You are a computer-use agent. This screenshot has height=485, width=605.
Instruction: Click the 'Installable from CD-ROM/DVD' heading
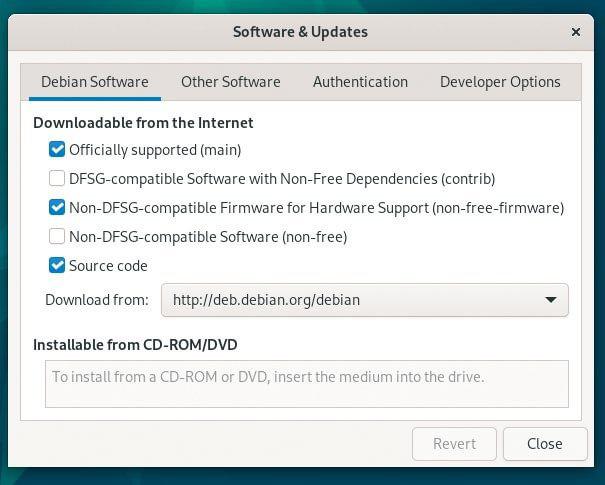135,345
